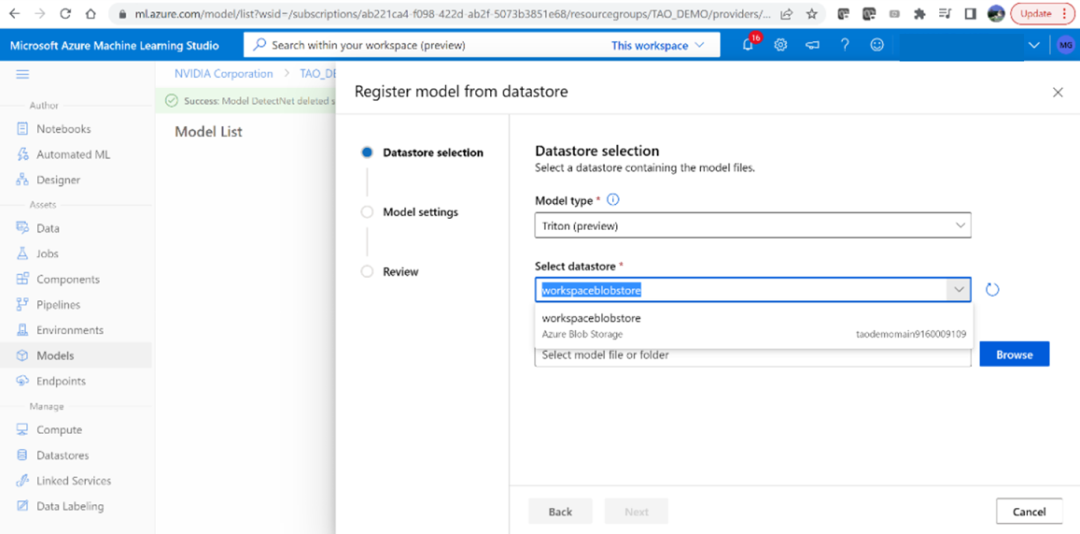The width and height of the screenshot is (1080, 534).
Task: Click the Select model file input
Action: tap(753, 355)
